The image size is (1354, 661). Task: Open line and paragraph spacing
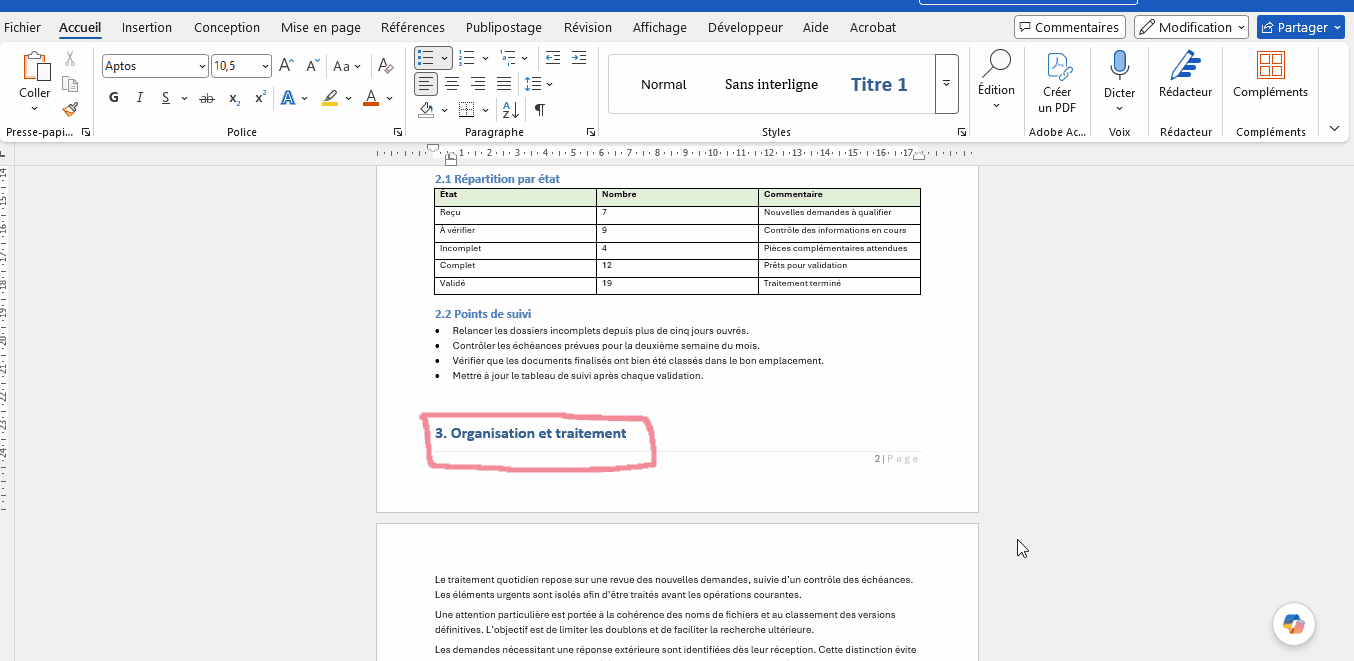click(x=533, y=84)
